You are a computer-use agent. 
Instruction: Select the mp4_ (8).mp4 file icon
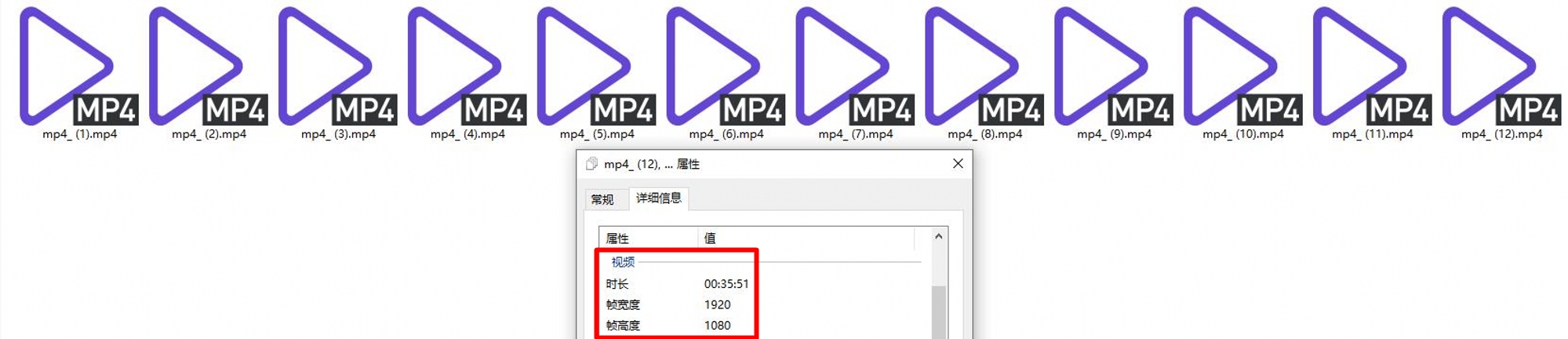point(985,66)
